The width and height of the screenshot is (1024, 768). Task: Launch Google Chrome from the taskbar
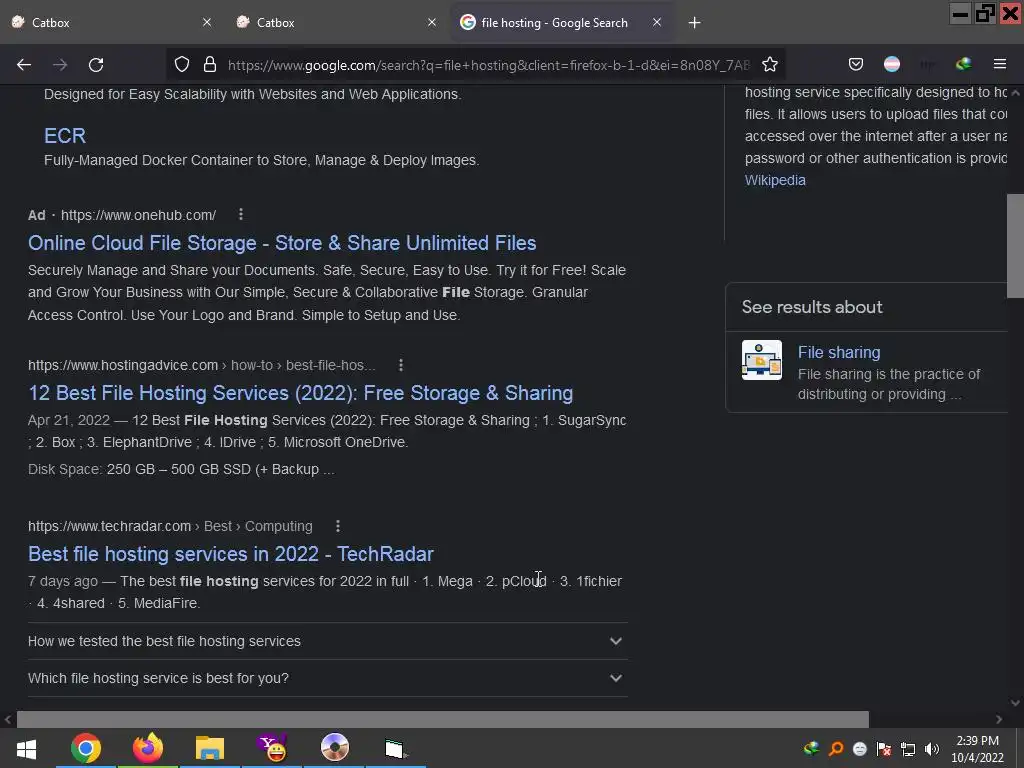pos(86,748)
